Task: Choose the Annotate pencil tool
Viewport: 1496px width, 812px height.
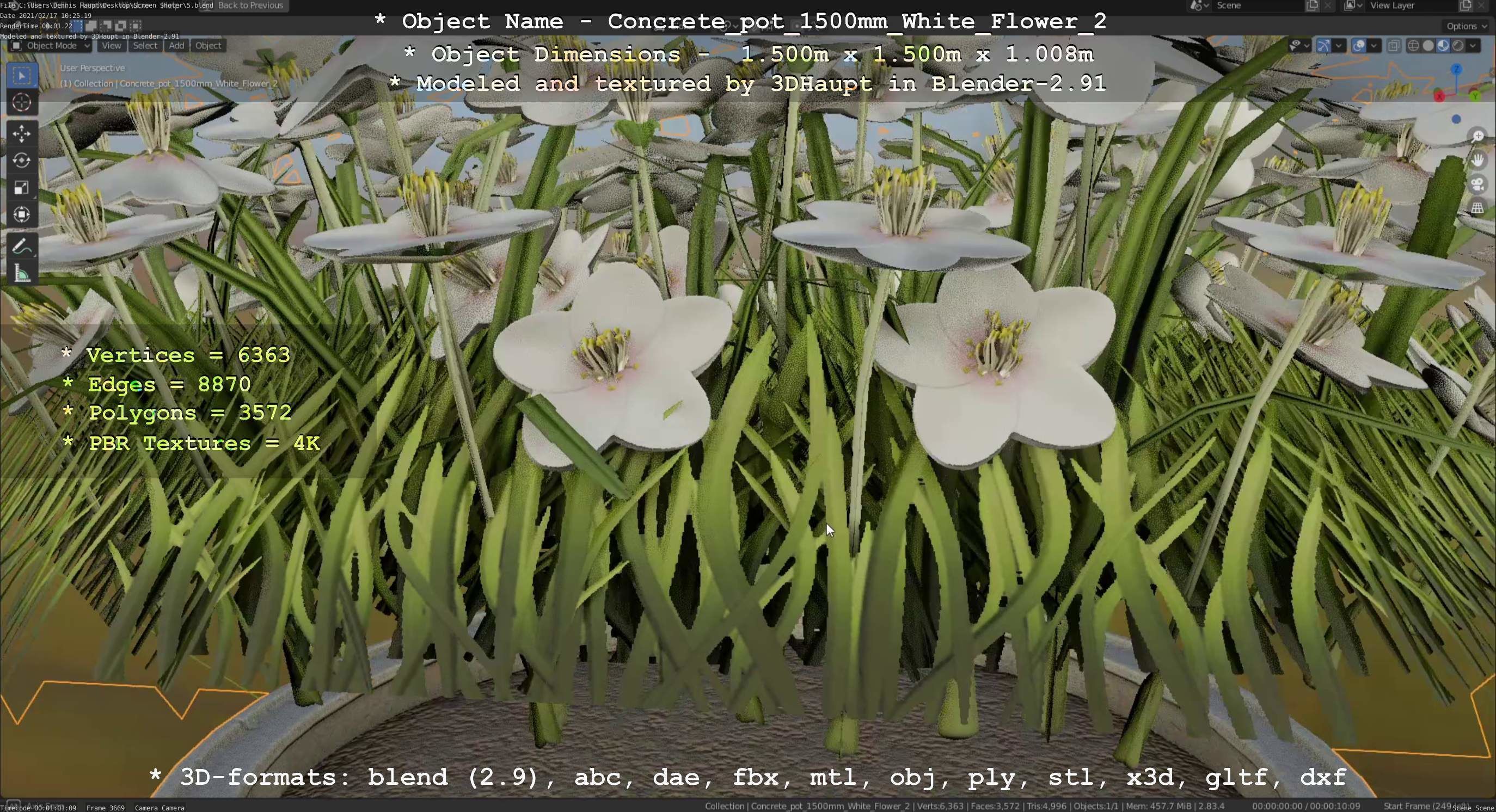Action: (21, 247)
